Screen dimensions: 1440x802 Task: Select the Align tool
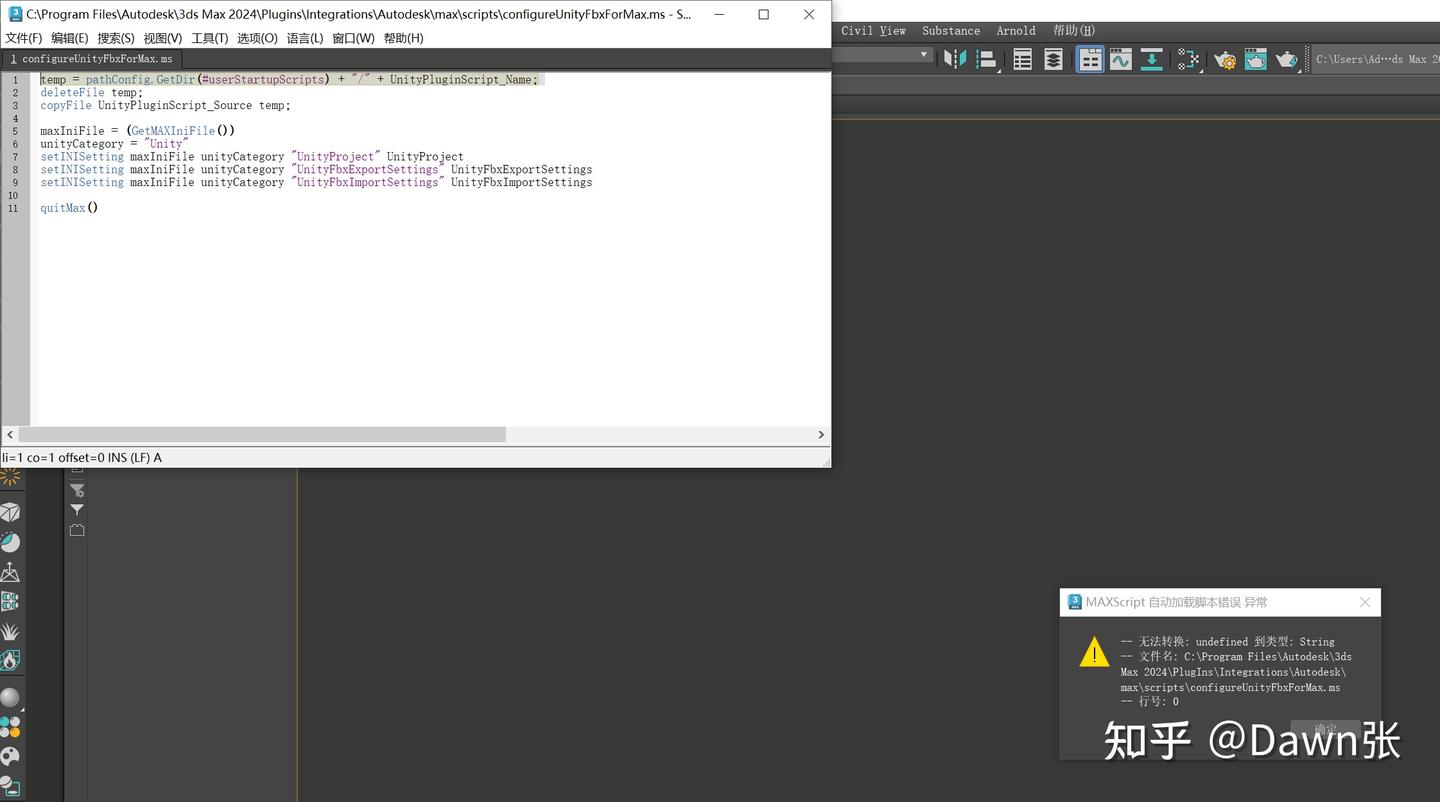(x=987, y=59)
